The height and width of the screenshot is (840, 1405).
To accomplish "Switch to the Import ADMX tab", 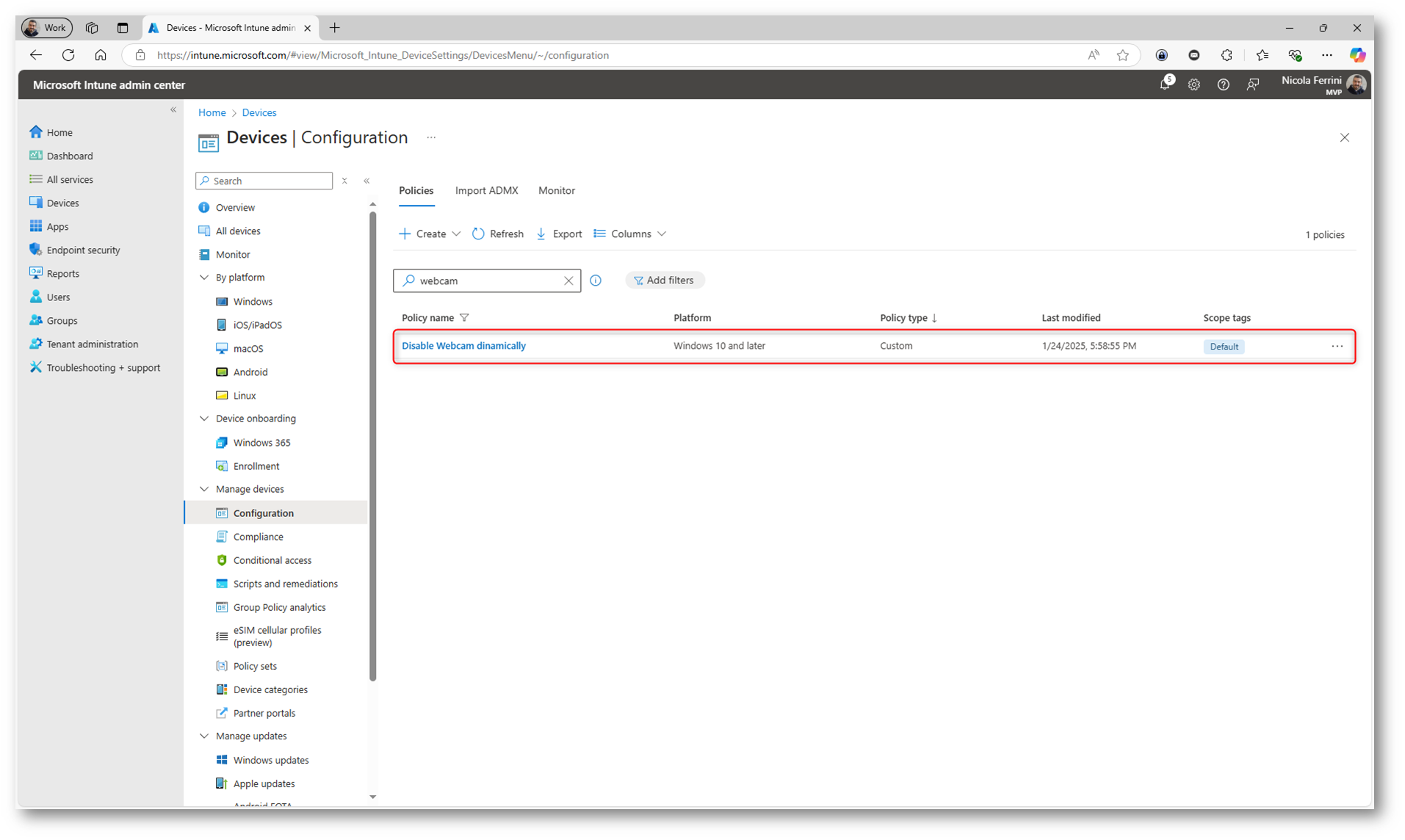I will coord(486,191).
